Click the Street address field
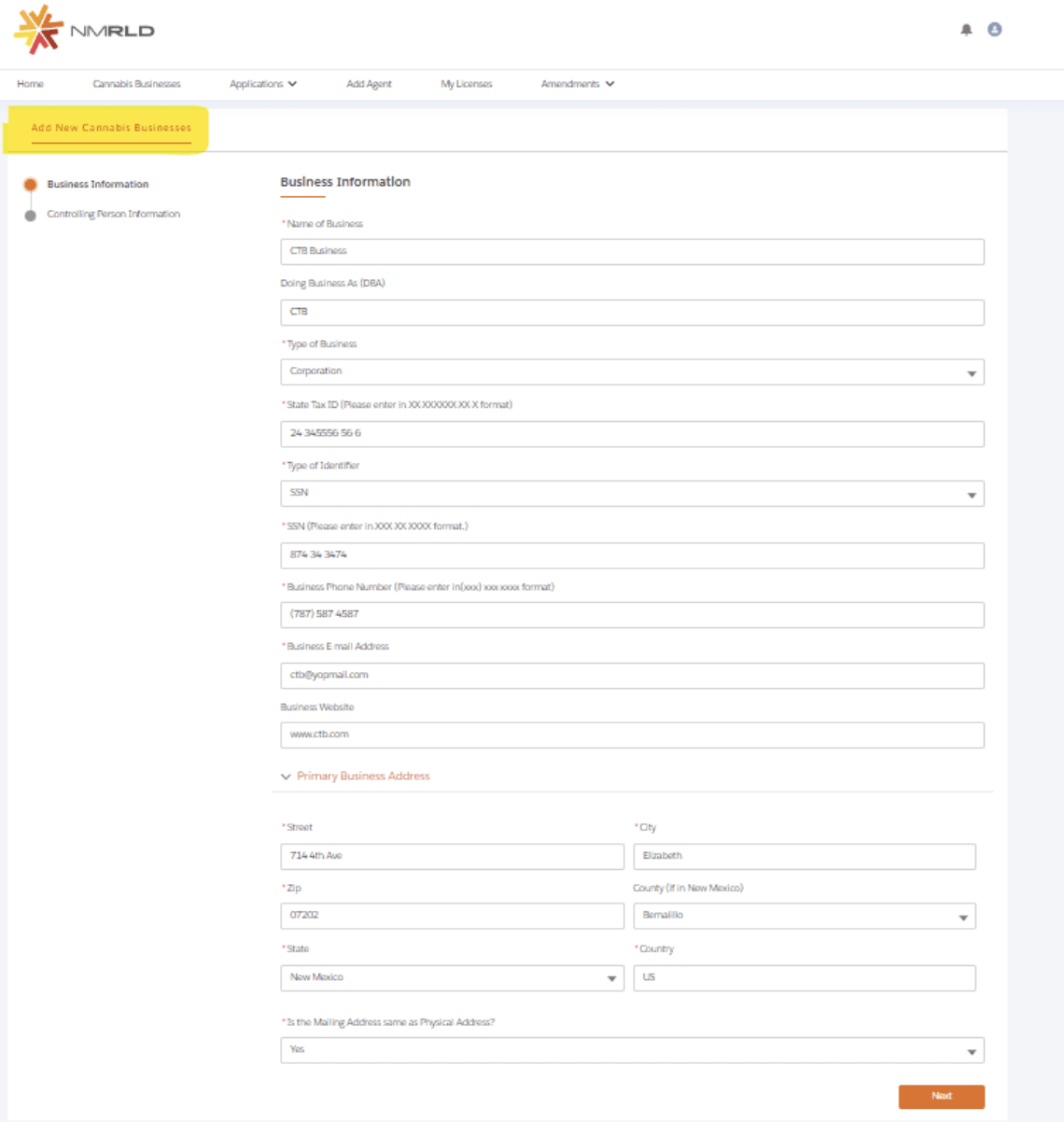The image size is (1064, 1122). pos(452,856)
